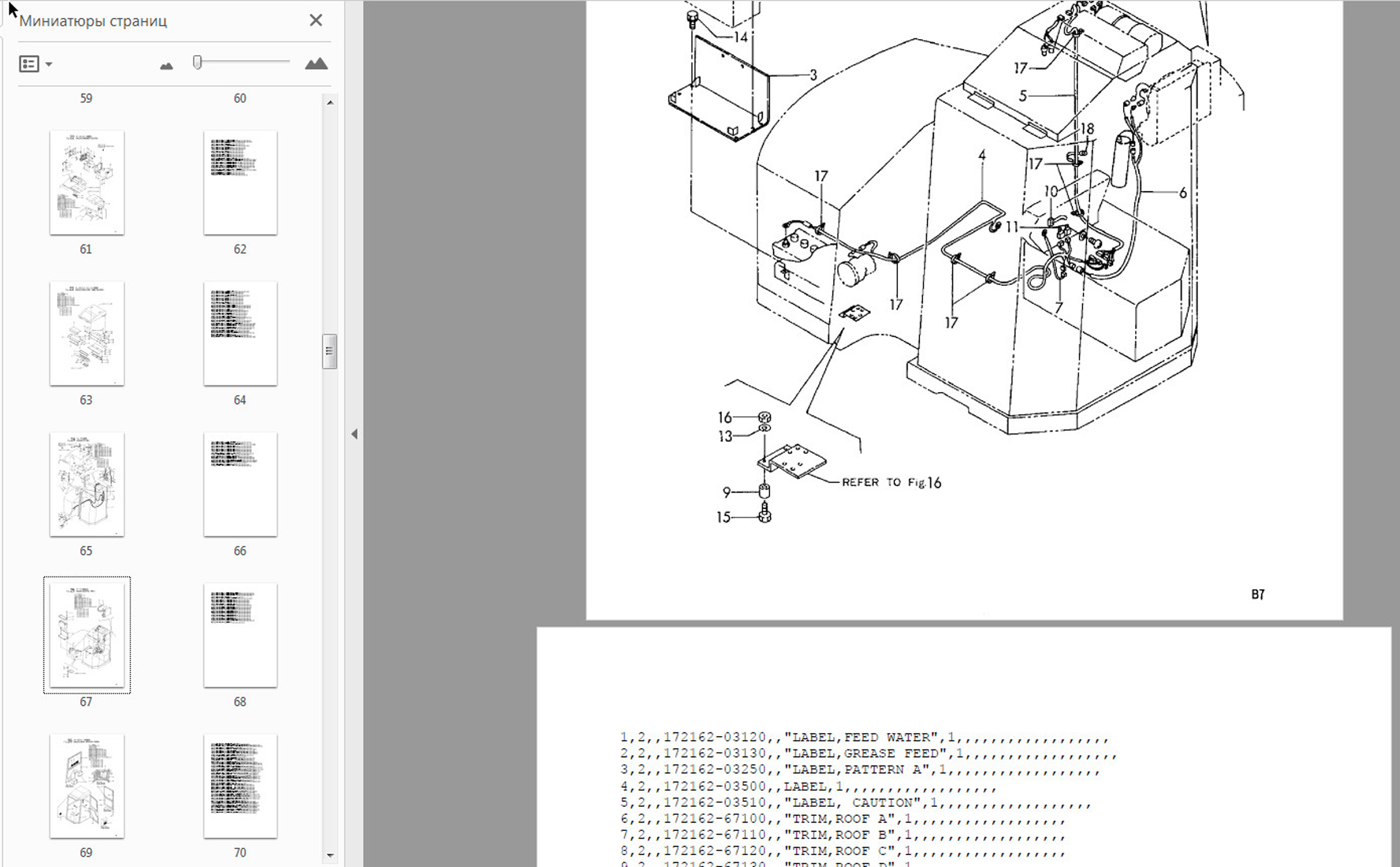1400x867 pixels.
Task: Click the enlarge thumbnail size icon
Action: 316,64
